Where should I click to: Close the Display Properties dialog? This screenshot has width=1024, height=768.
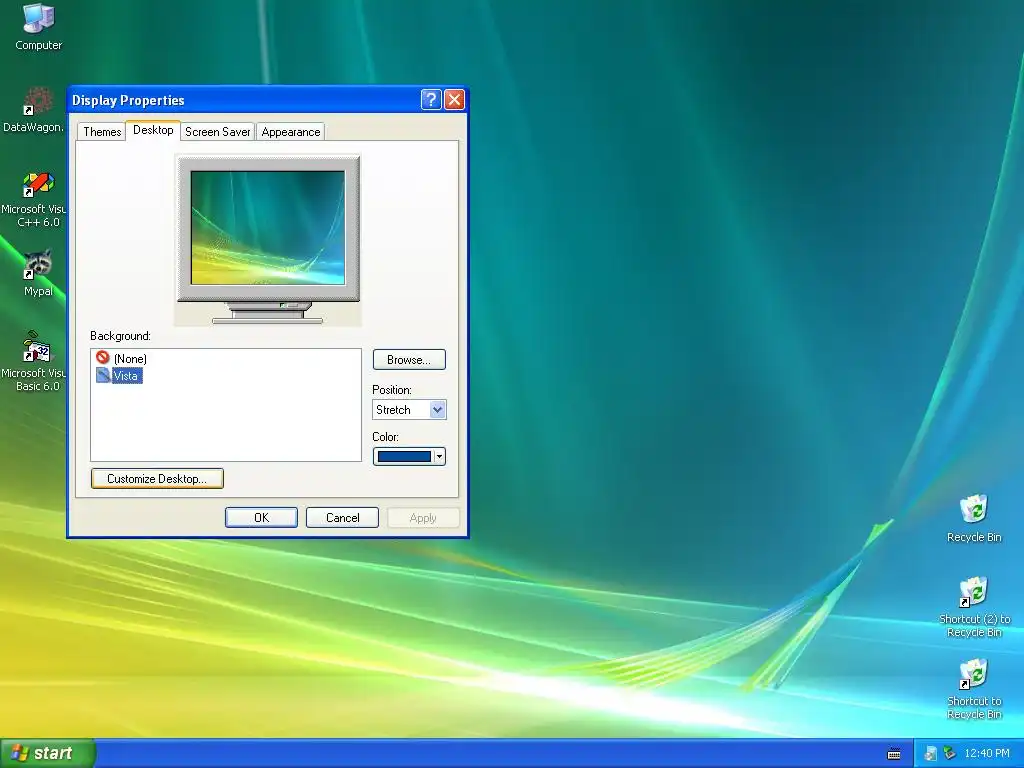tap(455, 99)
